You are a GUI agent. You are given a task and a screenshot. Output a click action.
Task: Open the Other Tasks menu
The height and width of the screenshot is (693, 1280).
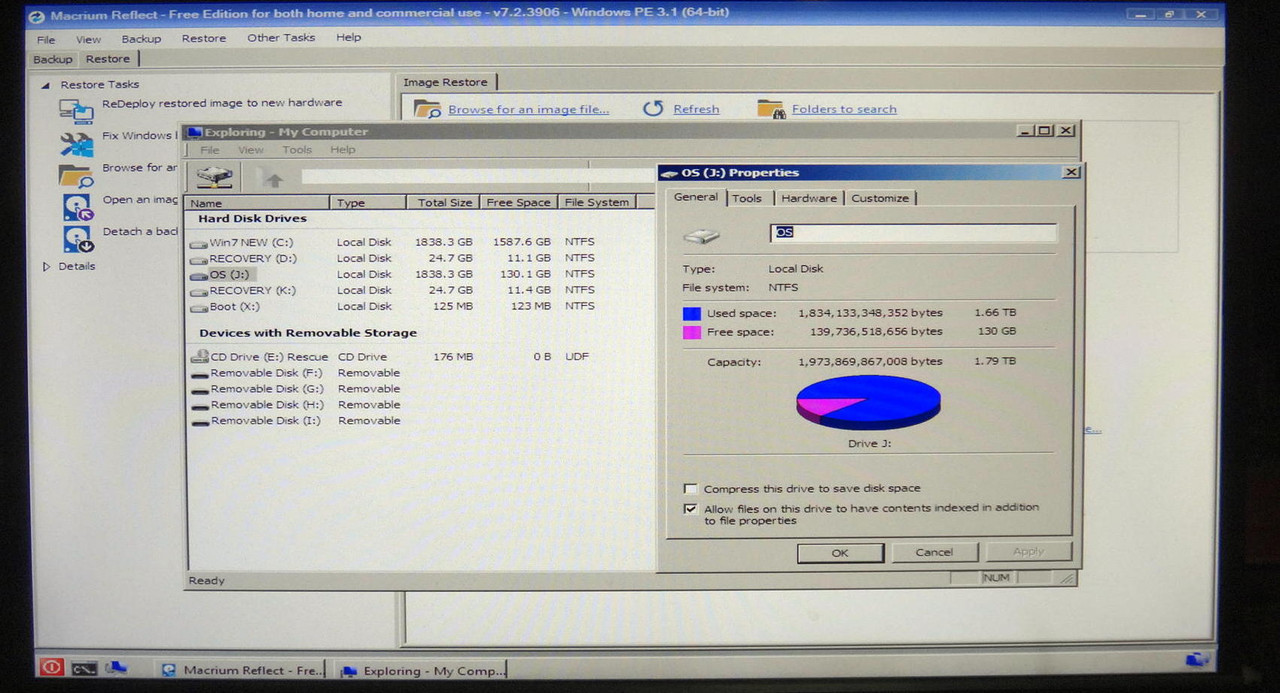[281, 38]
